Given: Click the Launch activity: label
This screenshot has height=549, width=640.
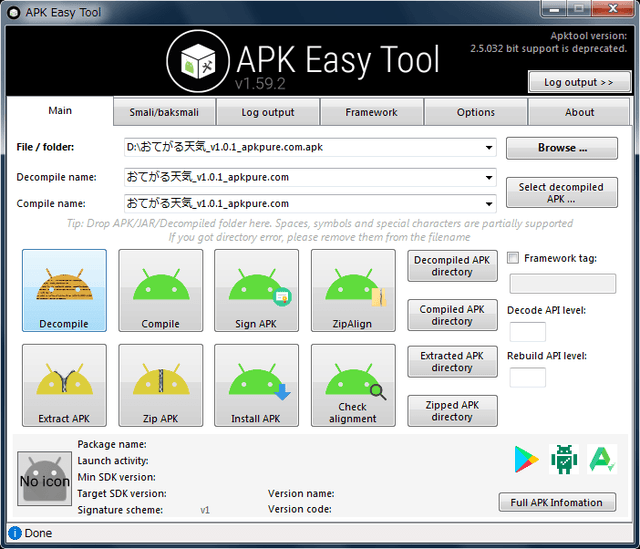Looking at the screenshot, I should click(113, 461).
